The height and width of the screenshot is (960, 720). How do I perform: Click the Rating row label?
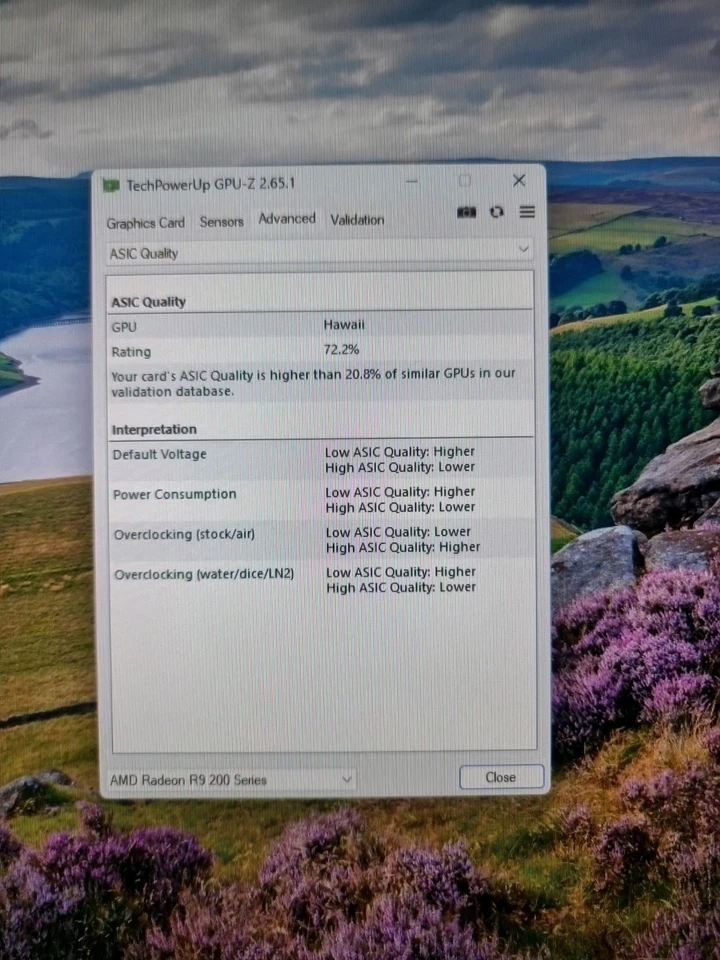131,352
